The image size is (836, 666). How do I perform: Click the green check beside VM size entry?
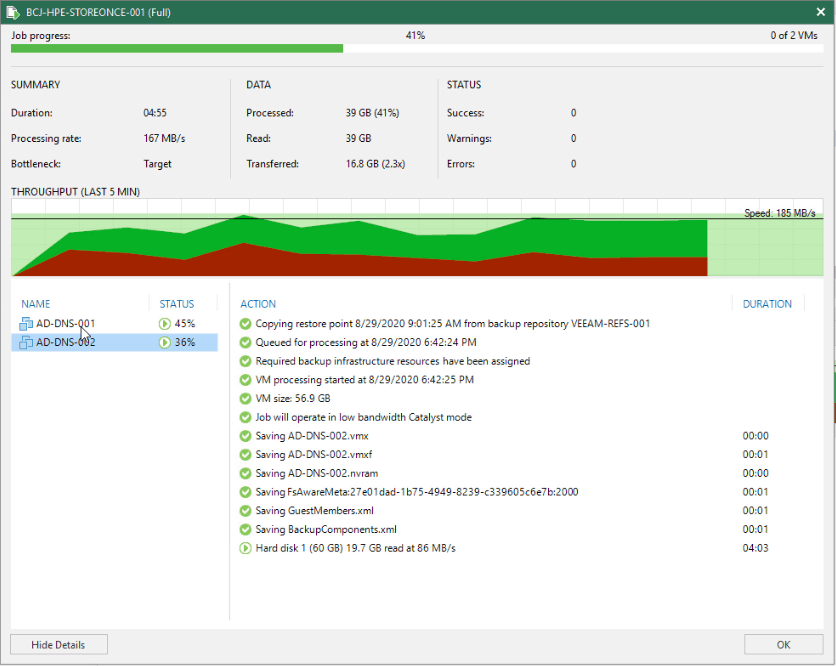245,398
